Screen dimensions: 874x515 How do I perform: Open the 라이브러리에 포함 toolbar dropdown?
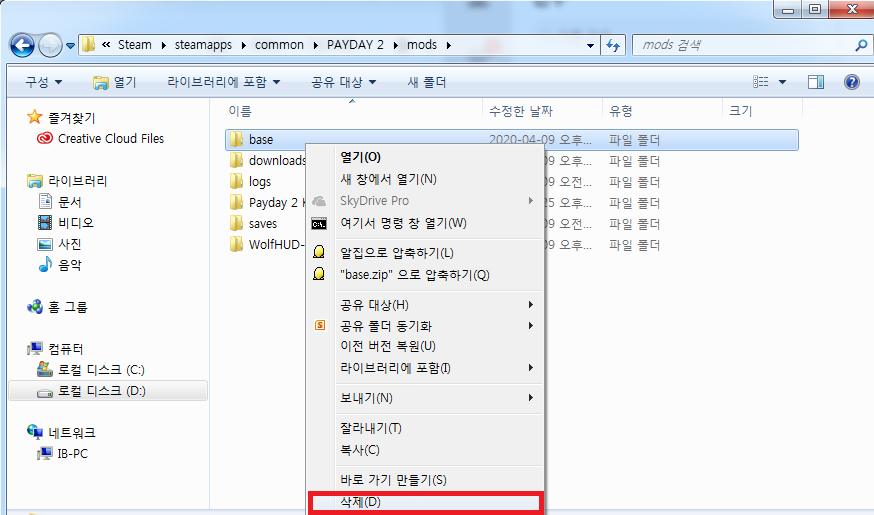click(x=224, y=82)
